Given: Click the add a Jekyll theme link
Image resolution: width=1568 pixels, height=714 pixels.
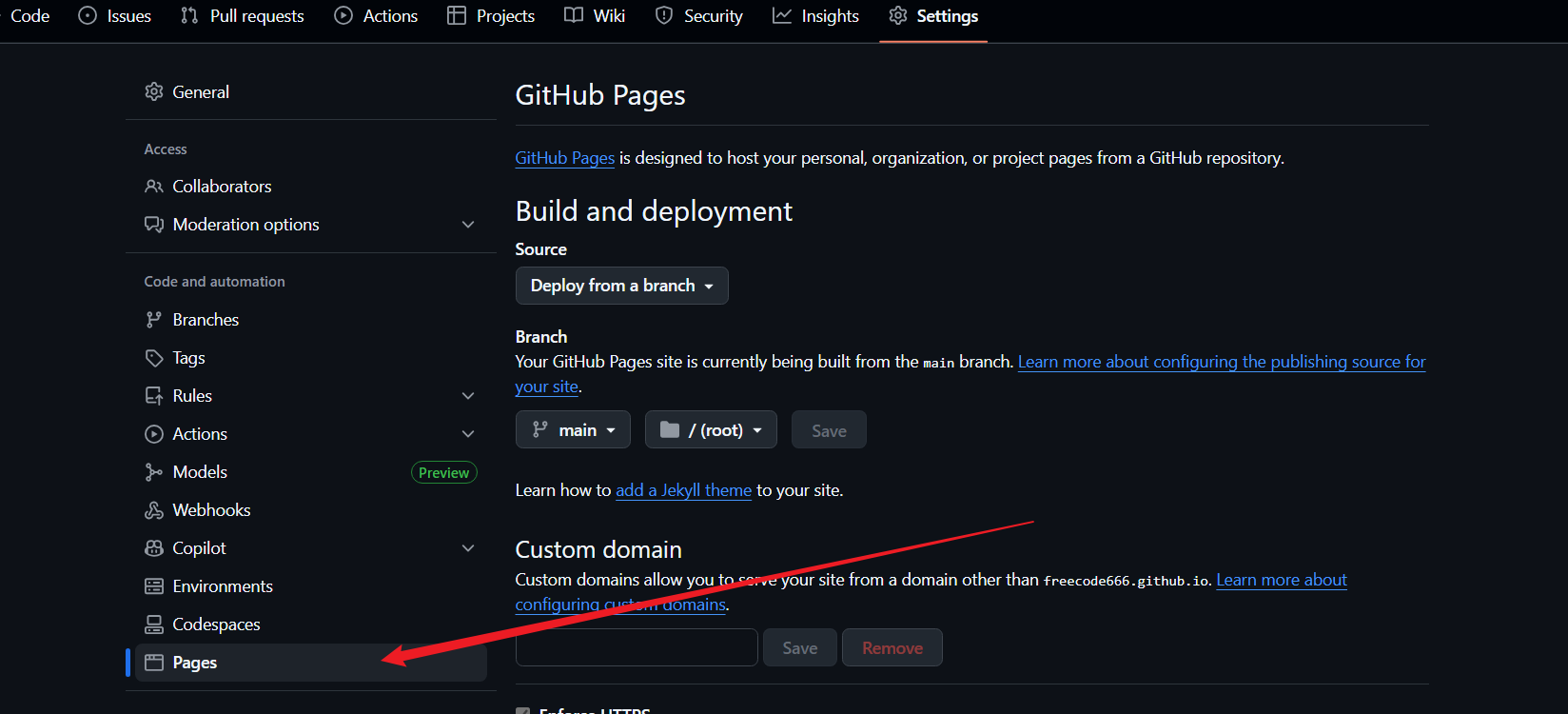Looking at the screenshot, I should point(683,490).
